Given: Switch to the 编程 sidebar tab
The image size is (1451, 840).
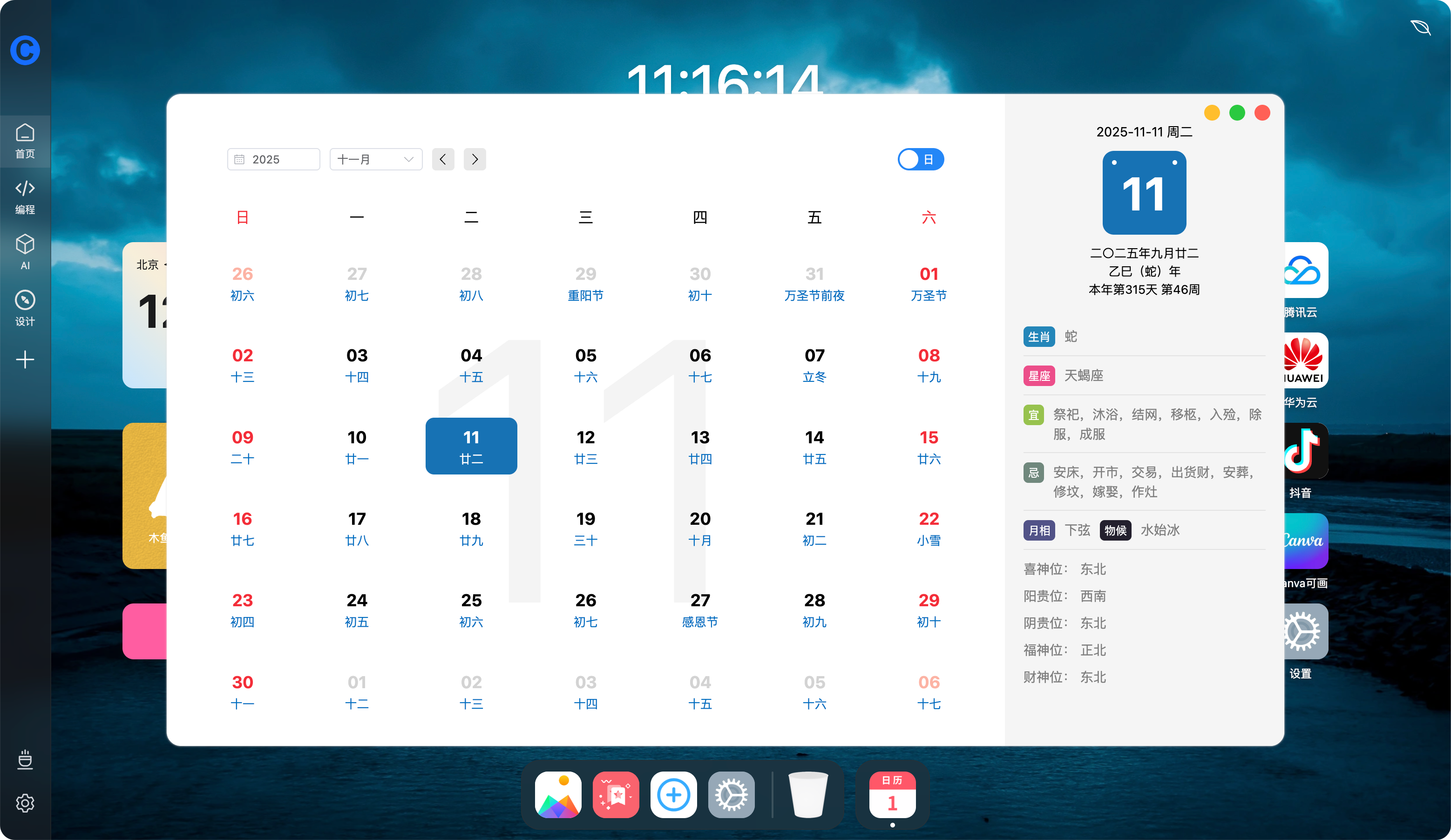Looking at the screenshot, I should click(25, 196).
